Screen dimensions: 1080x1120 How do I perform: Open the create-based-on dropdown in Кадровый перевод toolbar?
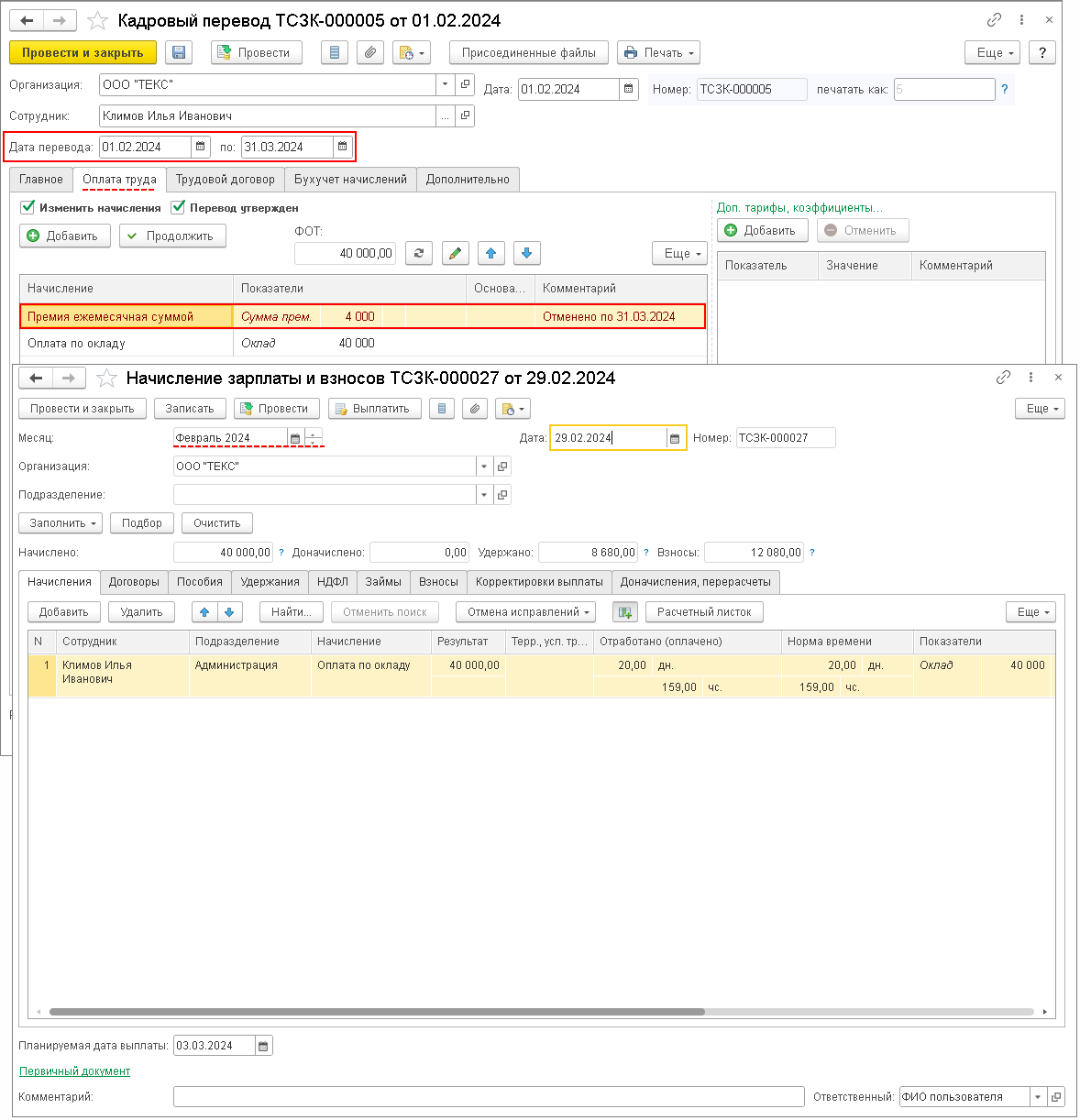pos(411,53)
